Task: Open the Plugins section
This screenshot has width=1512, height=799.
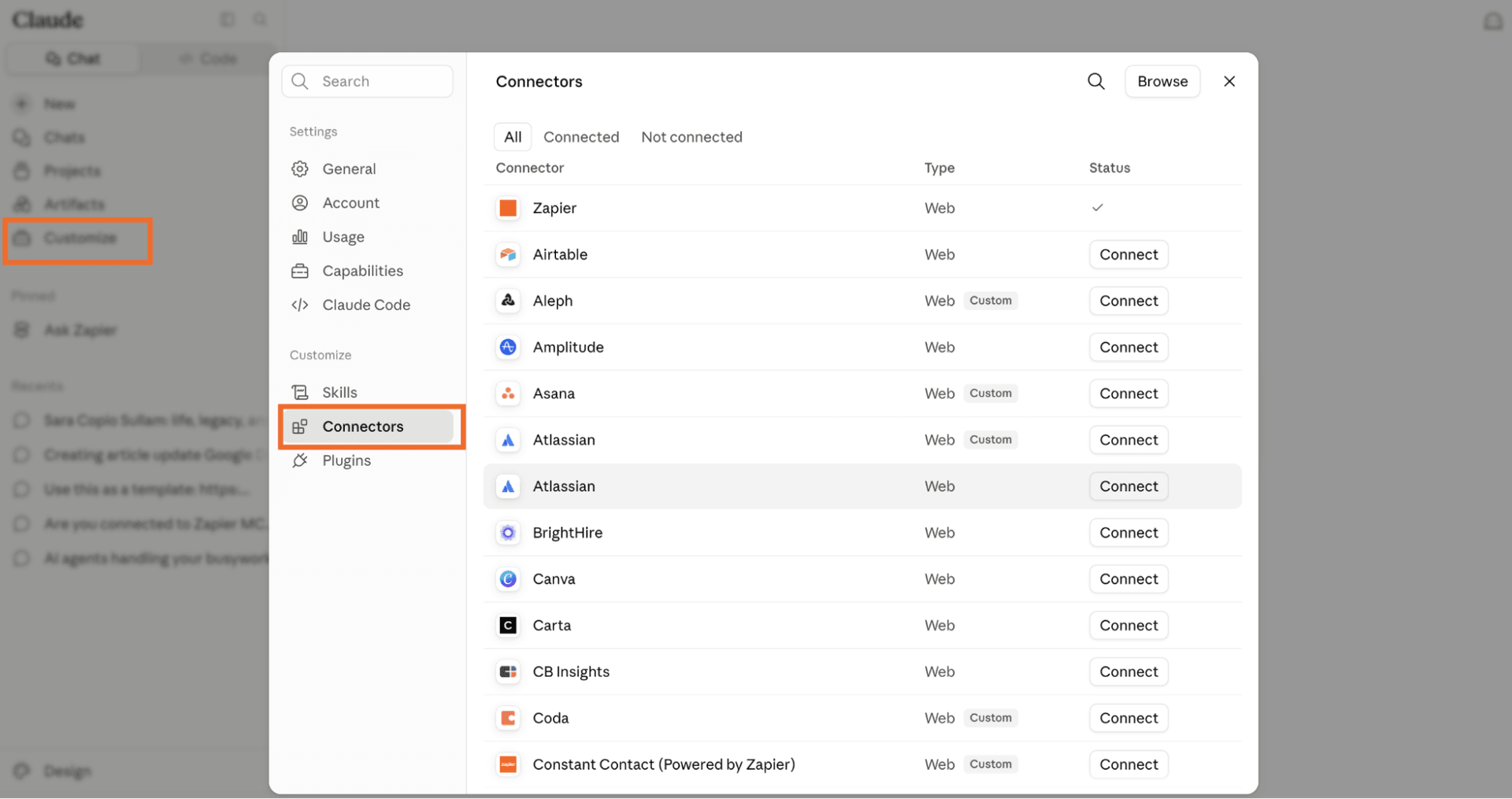Action: (368, 461)
